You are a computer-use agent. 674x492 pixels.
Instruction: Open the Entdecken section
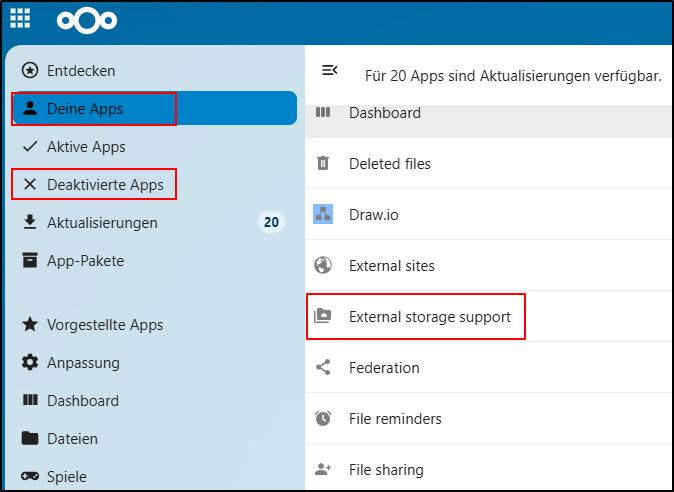pos(80,71)
